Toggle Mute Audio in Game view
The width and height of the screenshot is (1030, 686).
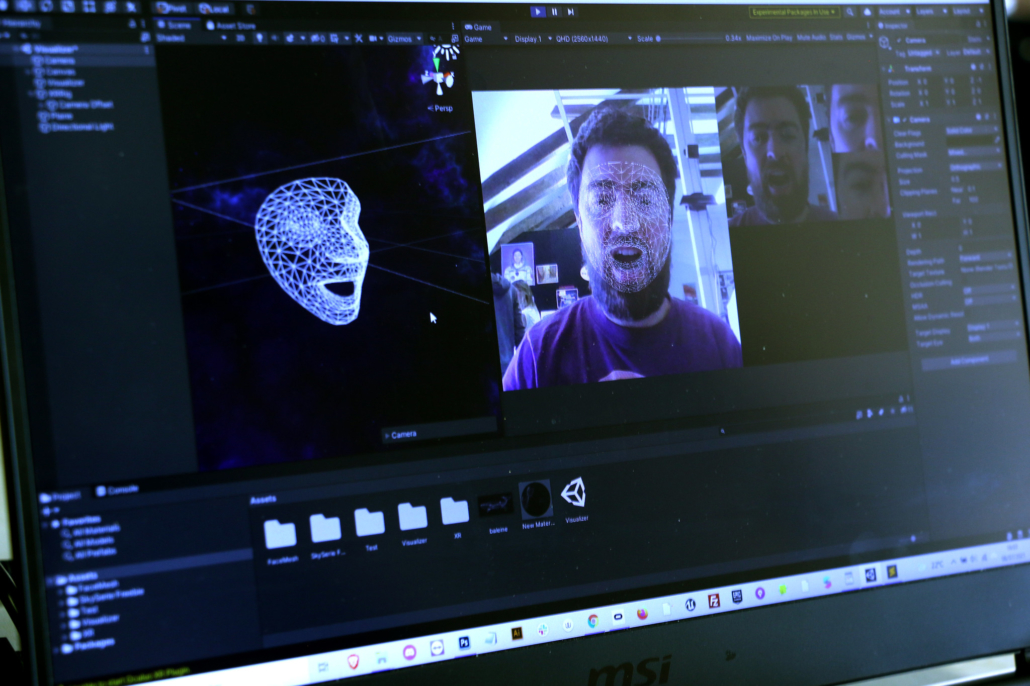click(x=812, y=37)
